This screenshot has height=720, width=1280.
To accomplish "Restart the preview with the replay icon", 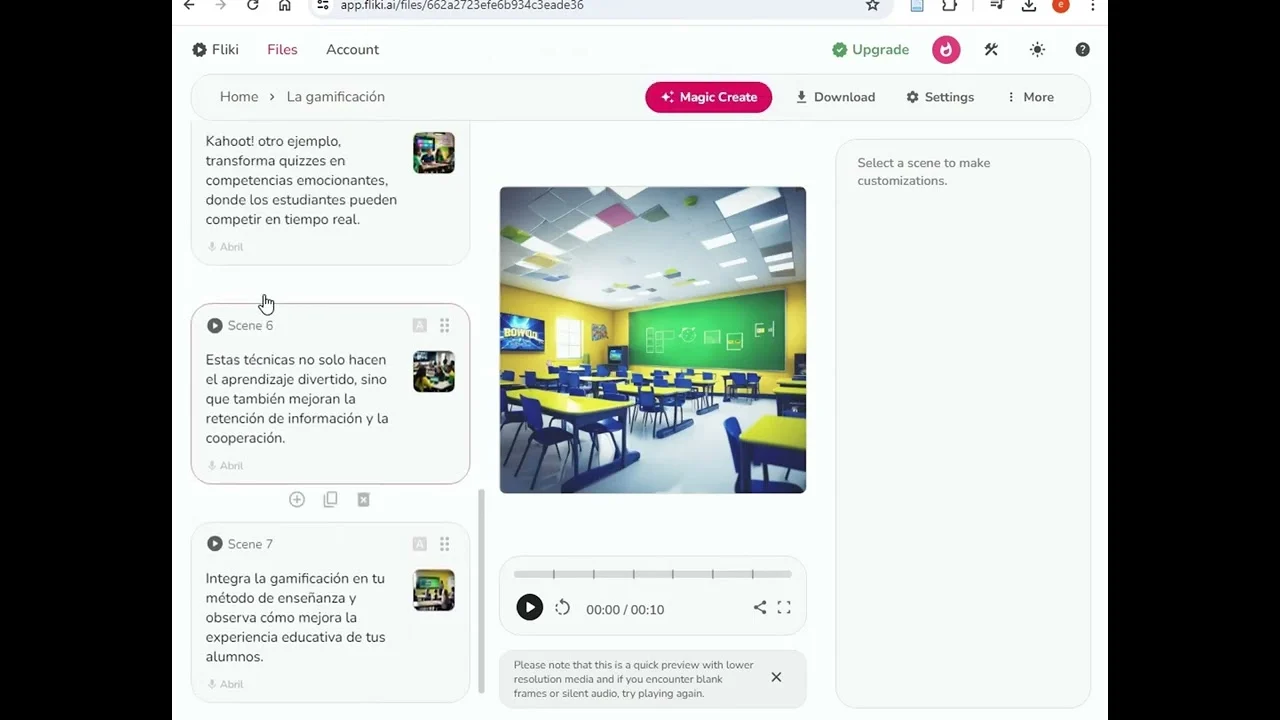I will (x=563, y=608).
